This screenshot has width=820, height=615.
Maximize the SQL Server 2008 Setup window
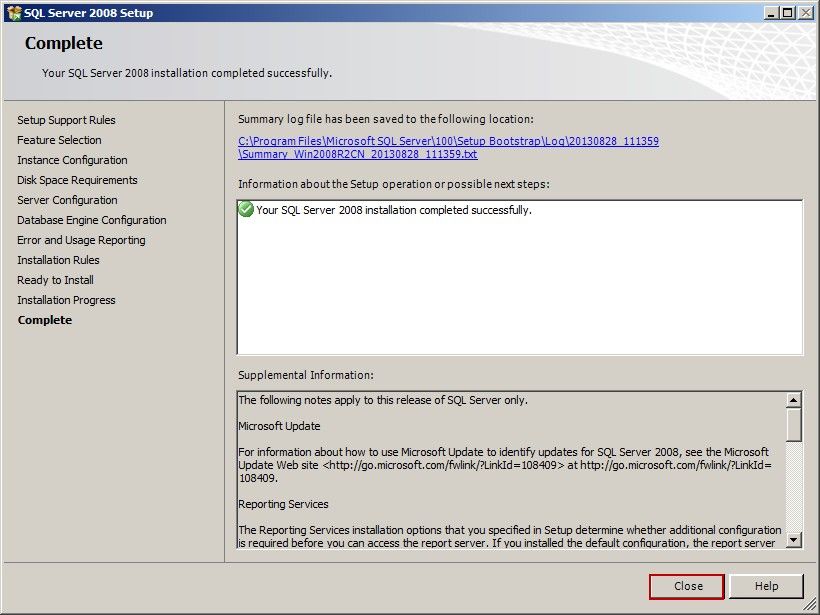(787, 13)
